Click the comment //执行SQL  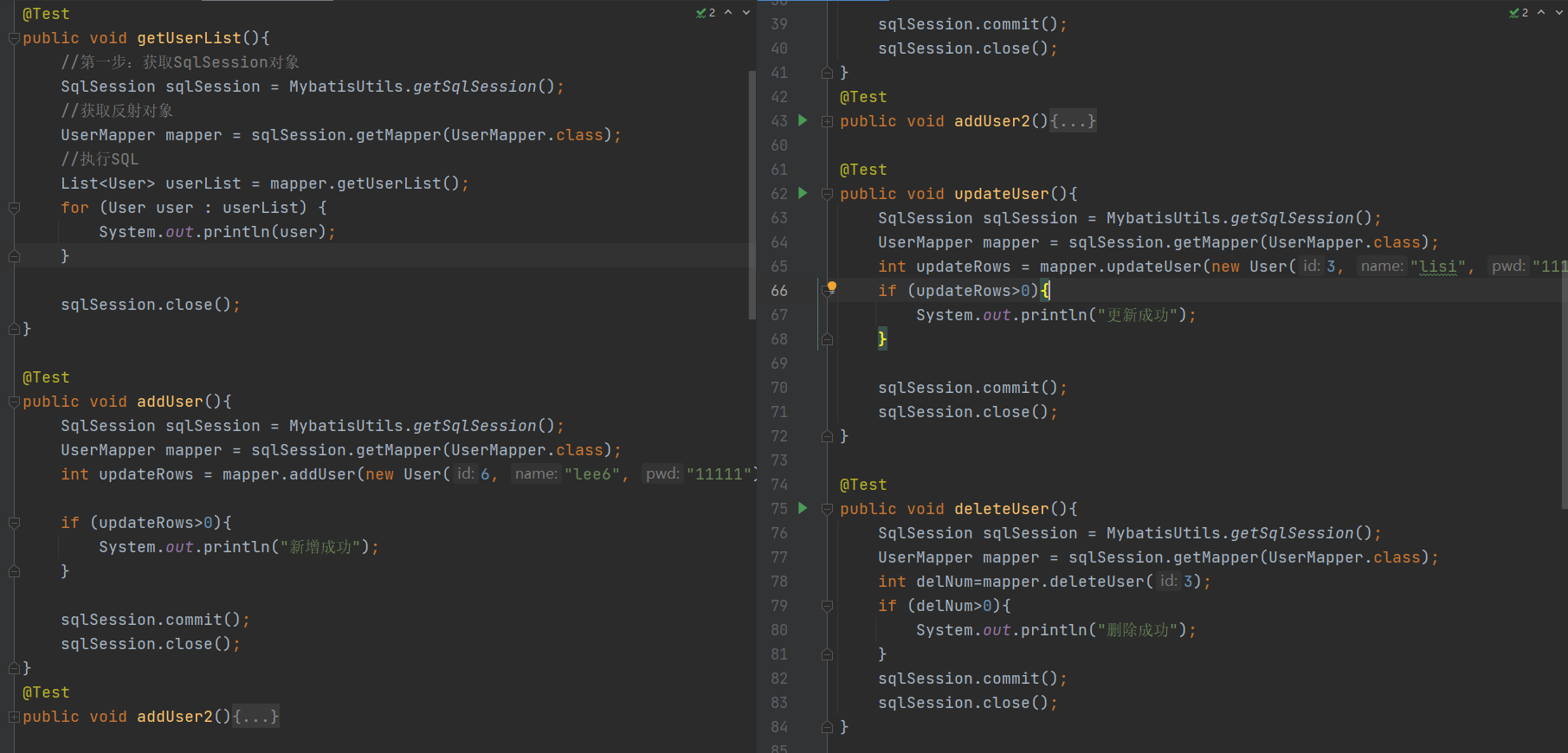[x=100, y=159]
